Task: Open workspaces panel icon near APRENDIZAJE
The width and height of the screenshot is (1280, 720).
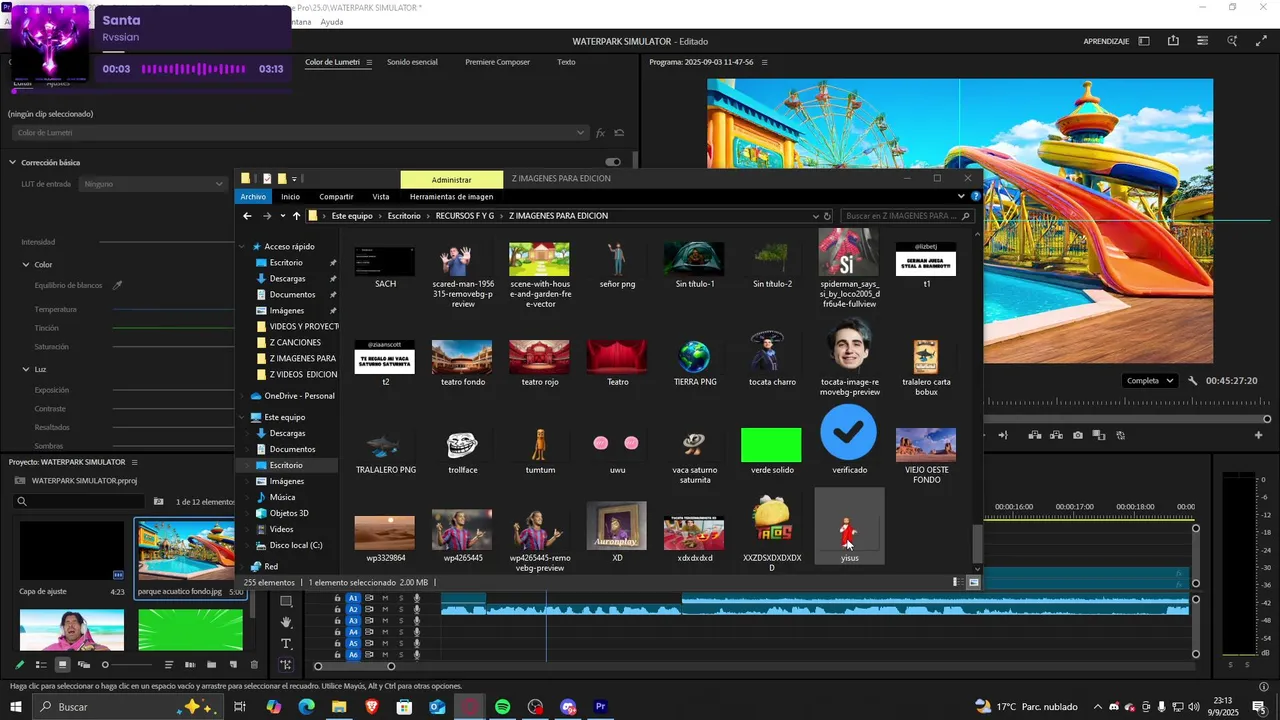Action: 1144,41
